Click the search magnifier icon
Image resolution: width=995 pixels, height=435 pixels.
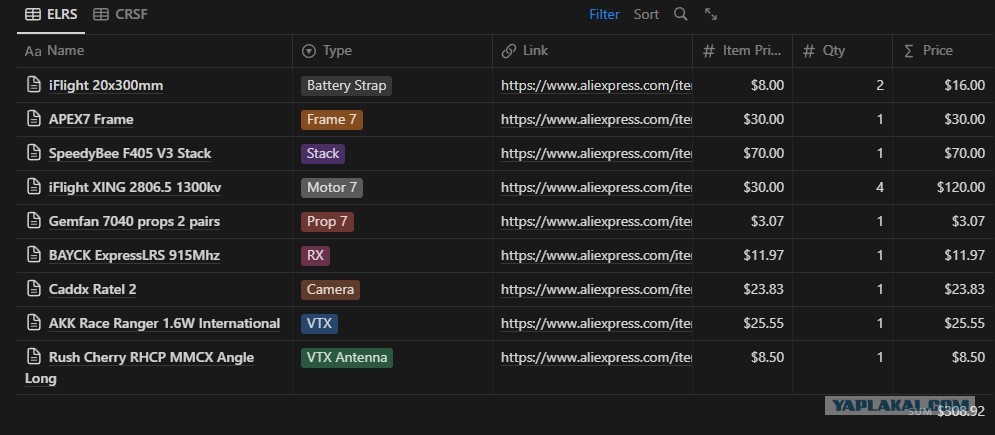680,14
